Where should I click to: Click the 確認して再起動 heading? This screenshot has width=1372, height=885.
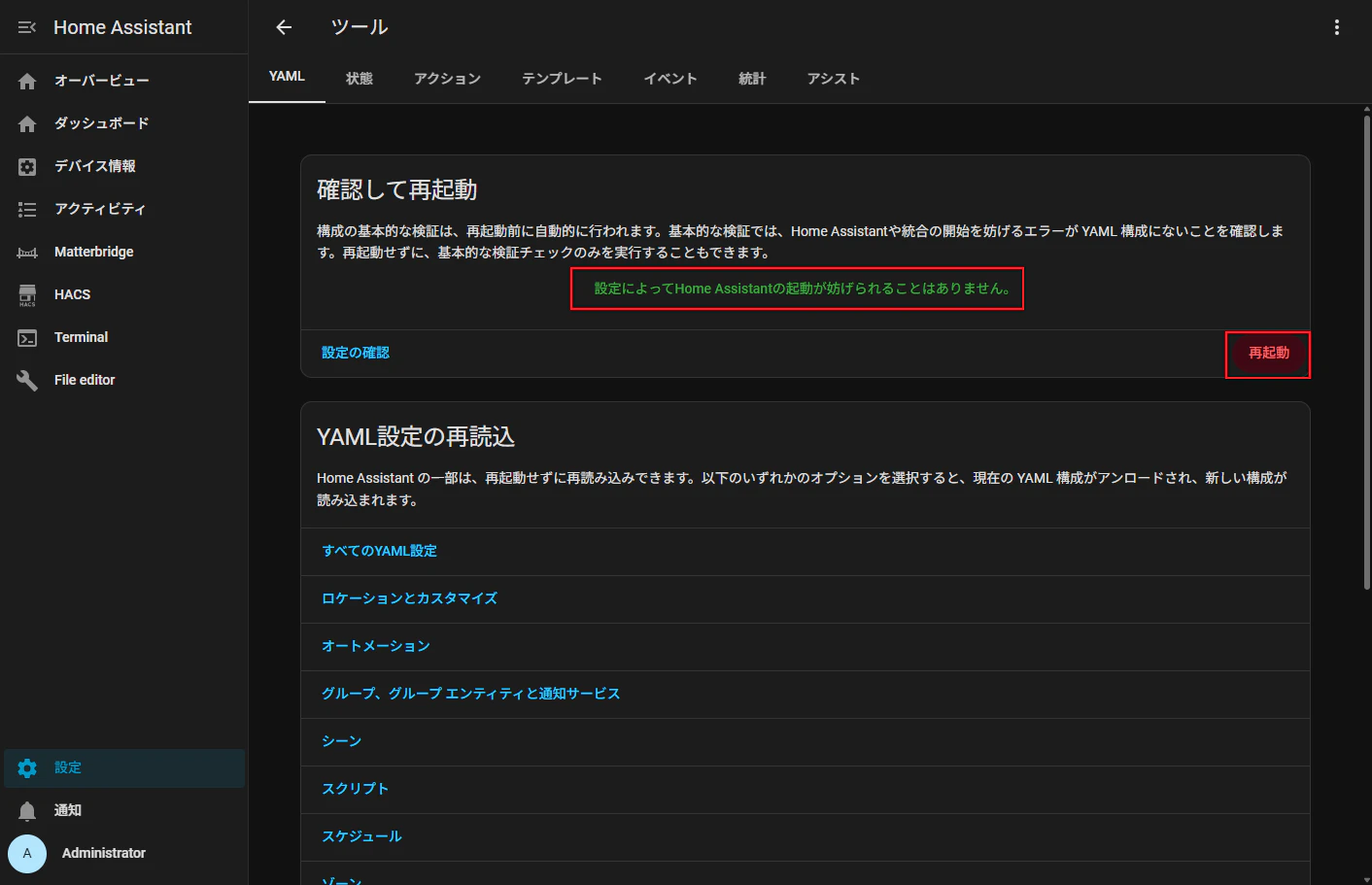click(x=397, y=190)
